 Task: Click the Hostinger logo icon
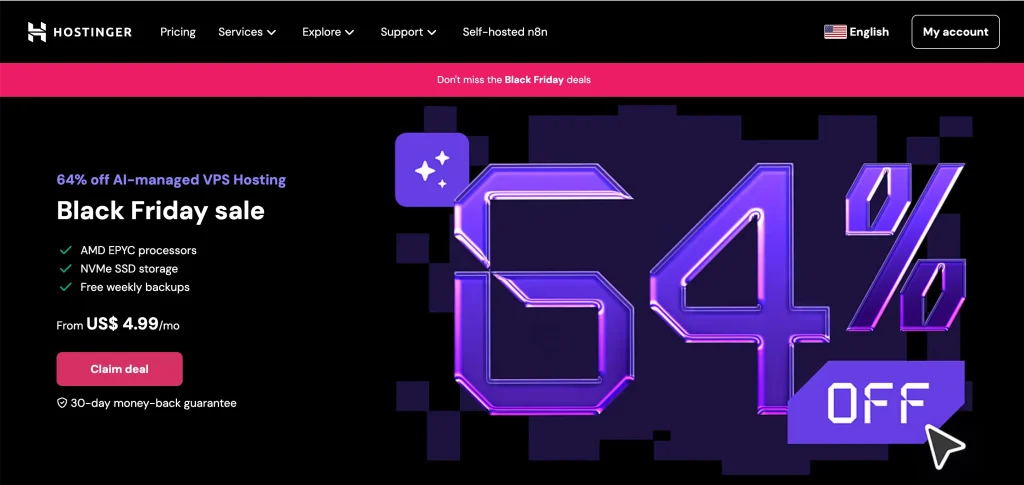[x=37, y=32]
